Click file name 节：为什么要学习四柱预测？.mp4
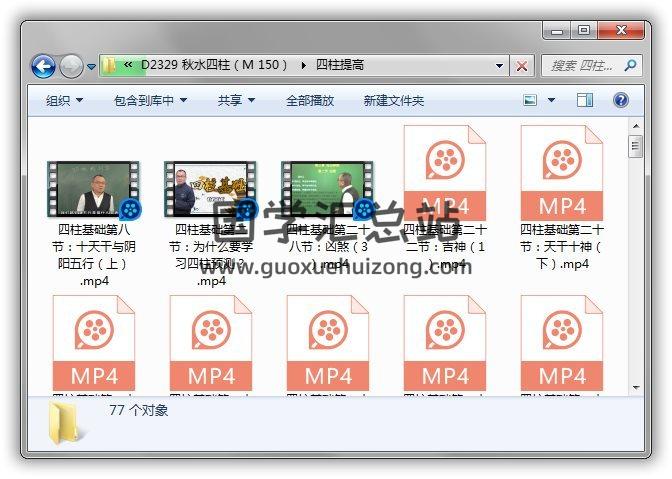Viewport: 672px width, 479px height. 211,255
